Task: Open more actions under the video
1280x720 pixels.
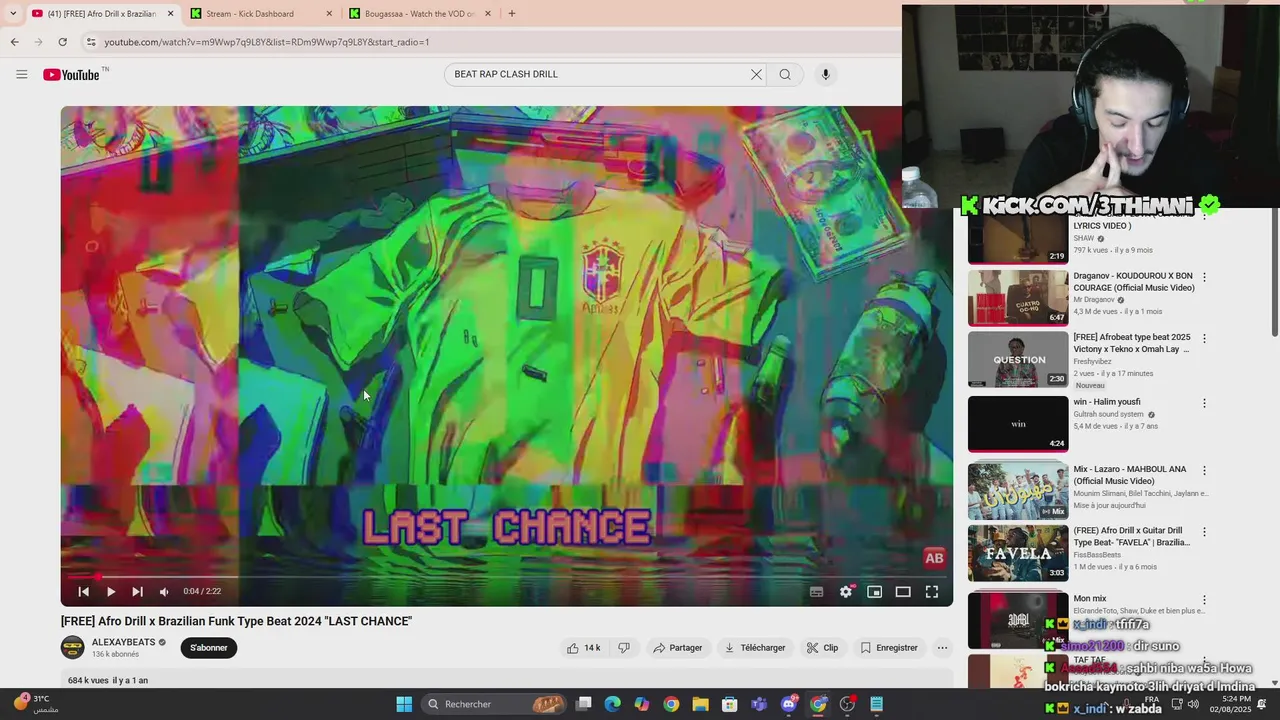Action: (942, 648)
